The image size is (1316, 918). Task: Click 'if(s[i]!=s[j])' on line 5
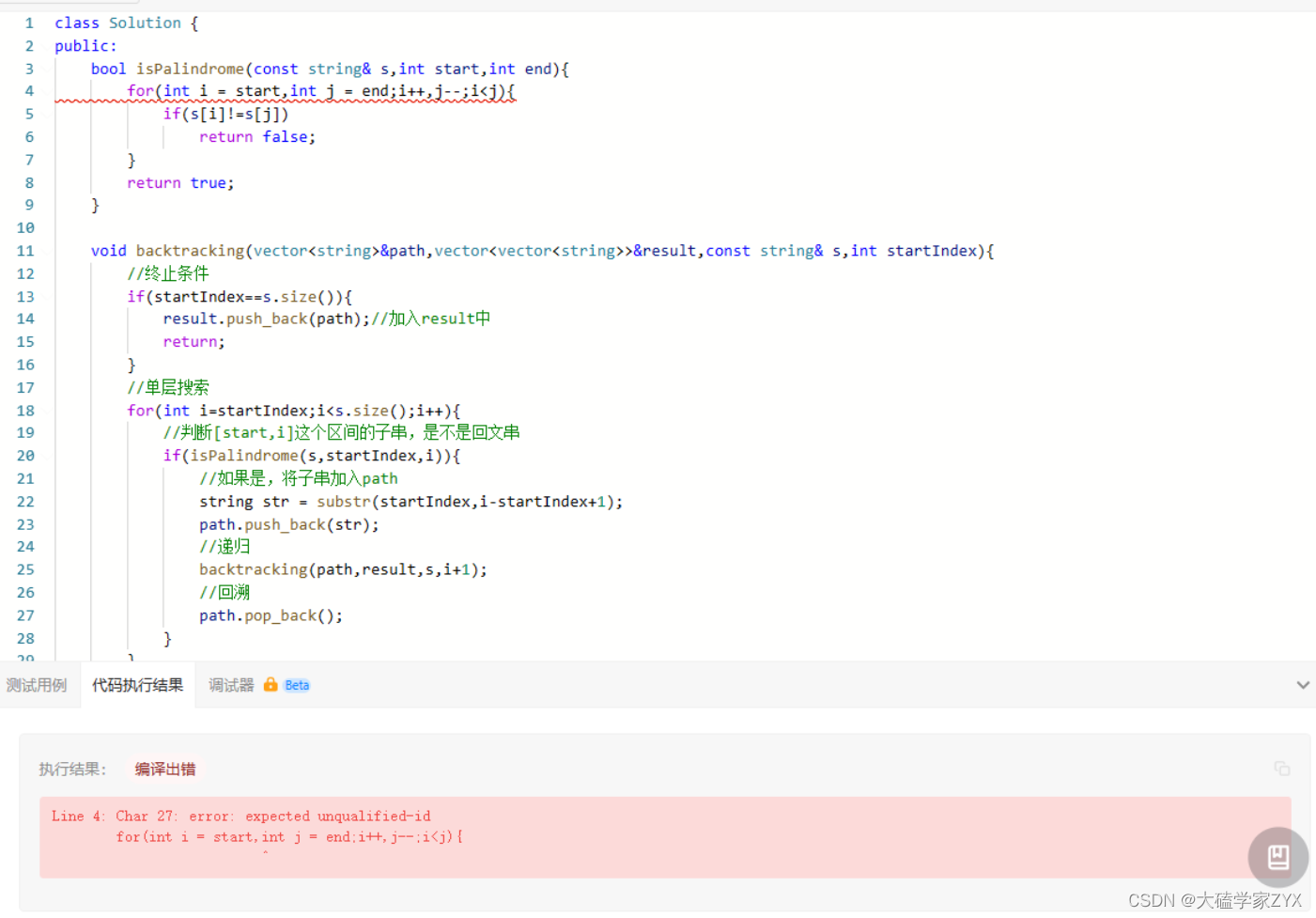point(225,114)
